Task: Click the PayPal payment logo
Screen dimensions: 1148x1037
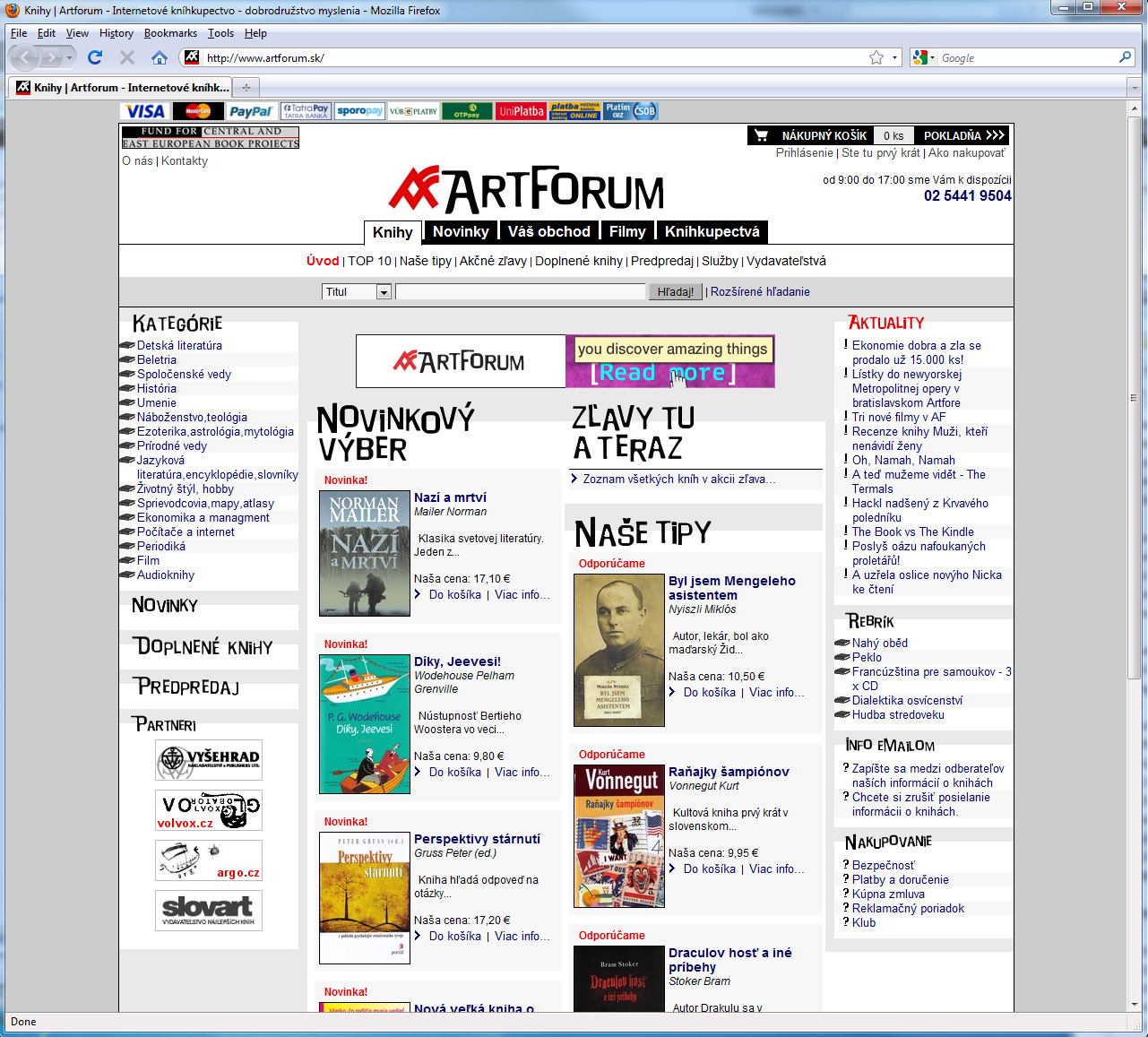Action: click(x=251, y=111)
